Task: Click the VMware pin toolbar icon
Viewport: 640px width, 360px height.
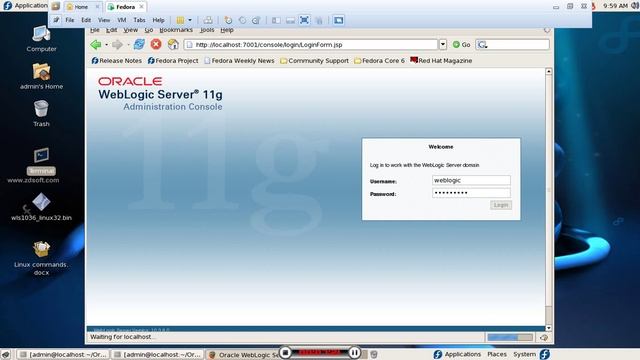Action: (x=56, y=20)
